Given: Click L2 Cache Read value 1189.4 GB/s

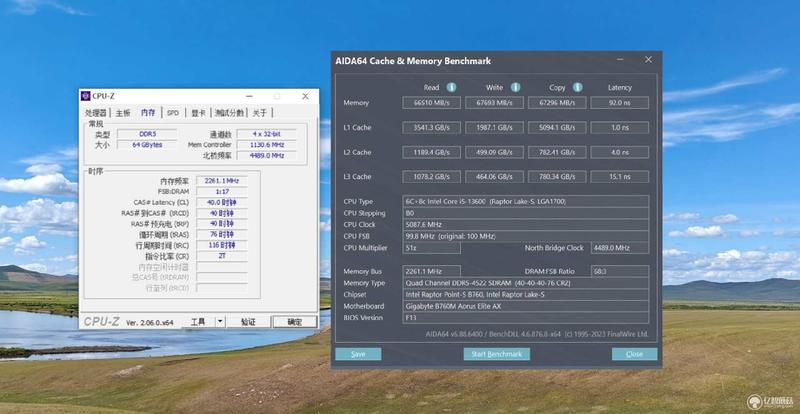Looking at the screenshot, I should click(431, 152).
